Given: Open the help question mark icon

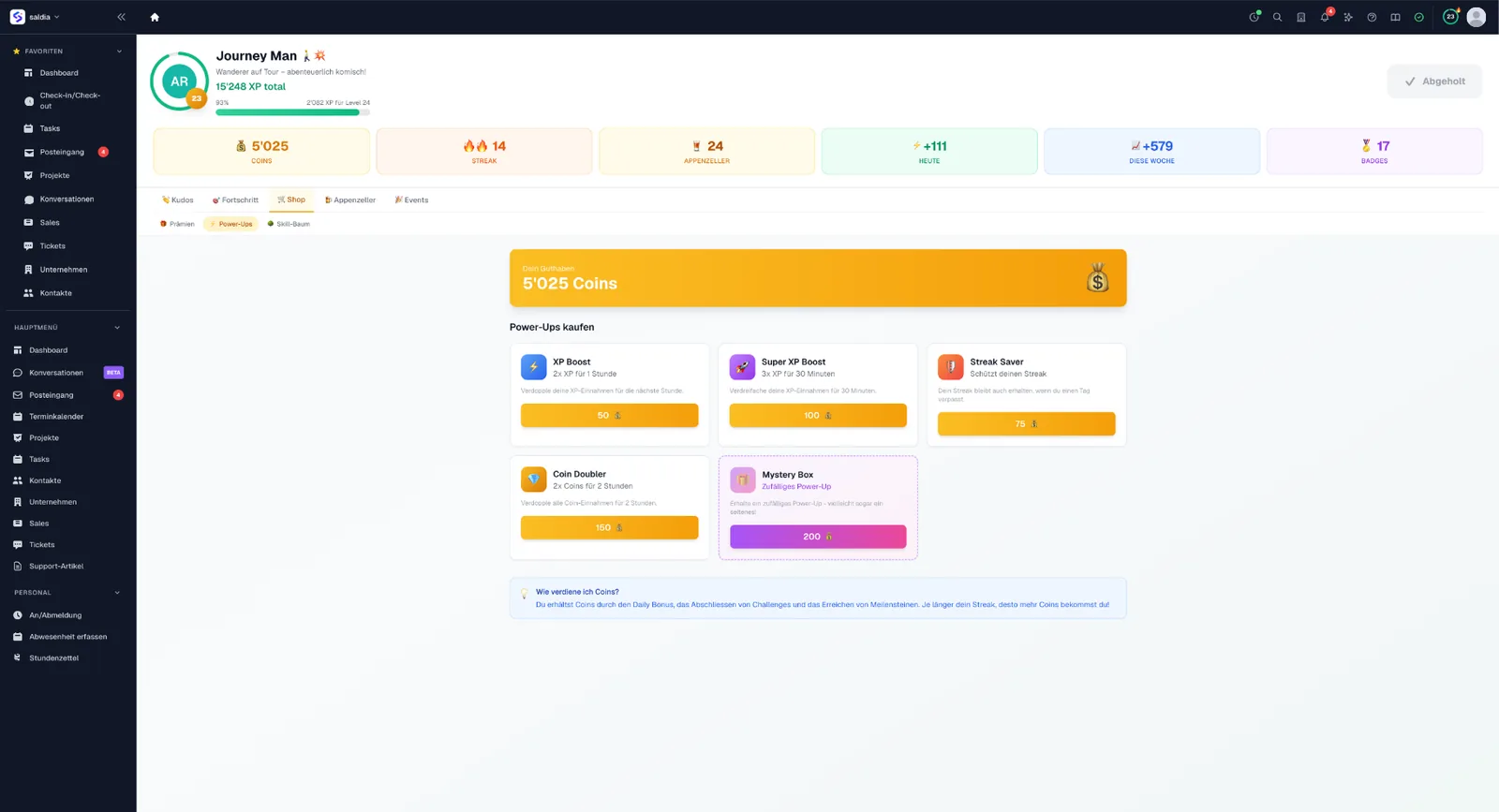Looking at the screenshot, I should pyautogui.click(x=1372, y=17).
